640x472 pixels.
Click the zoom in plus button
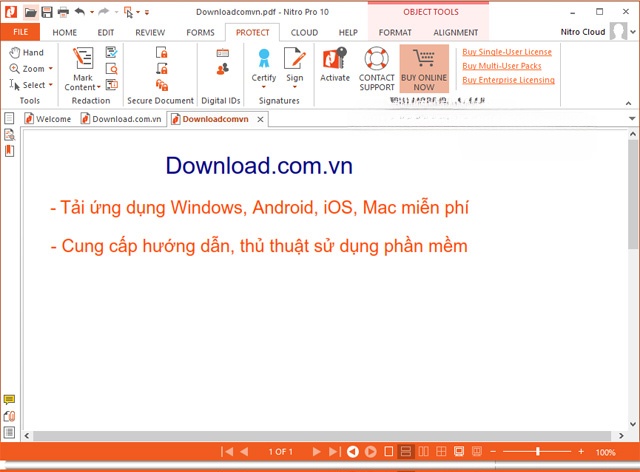pyautogui.click(x=581, y=452)
